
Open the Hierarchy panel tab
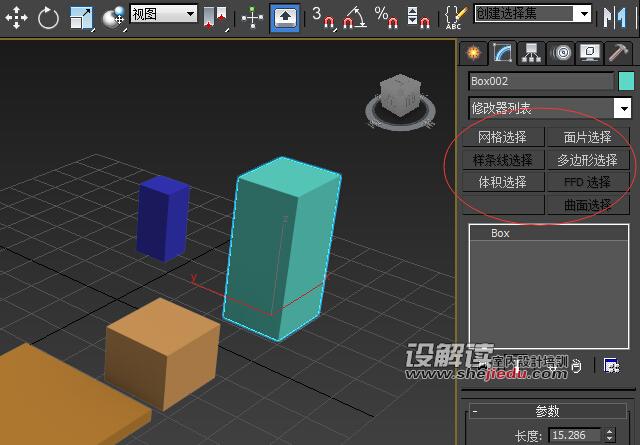coord(532,53)
